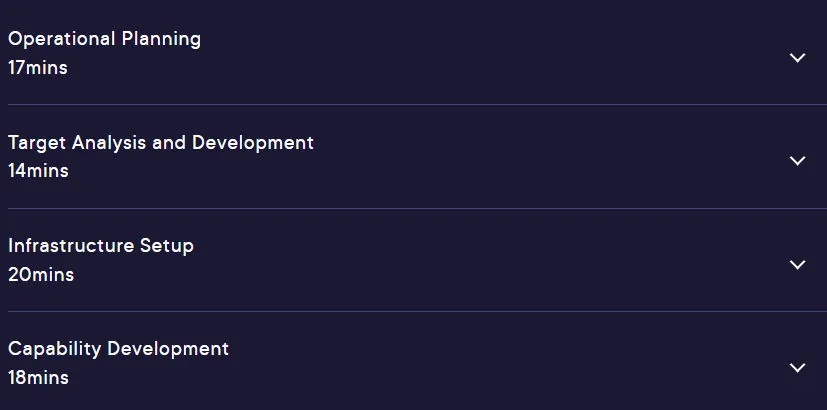The image size is (827, 410).
Task: Click the down arrow beside 14mins row
Action: 797,160
